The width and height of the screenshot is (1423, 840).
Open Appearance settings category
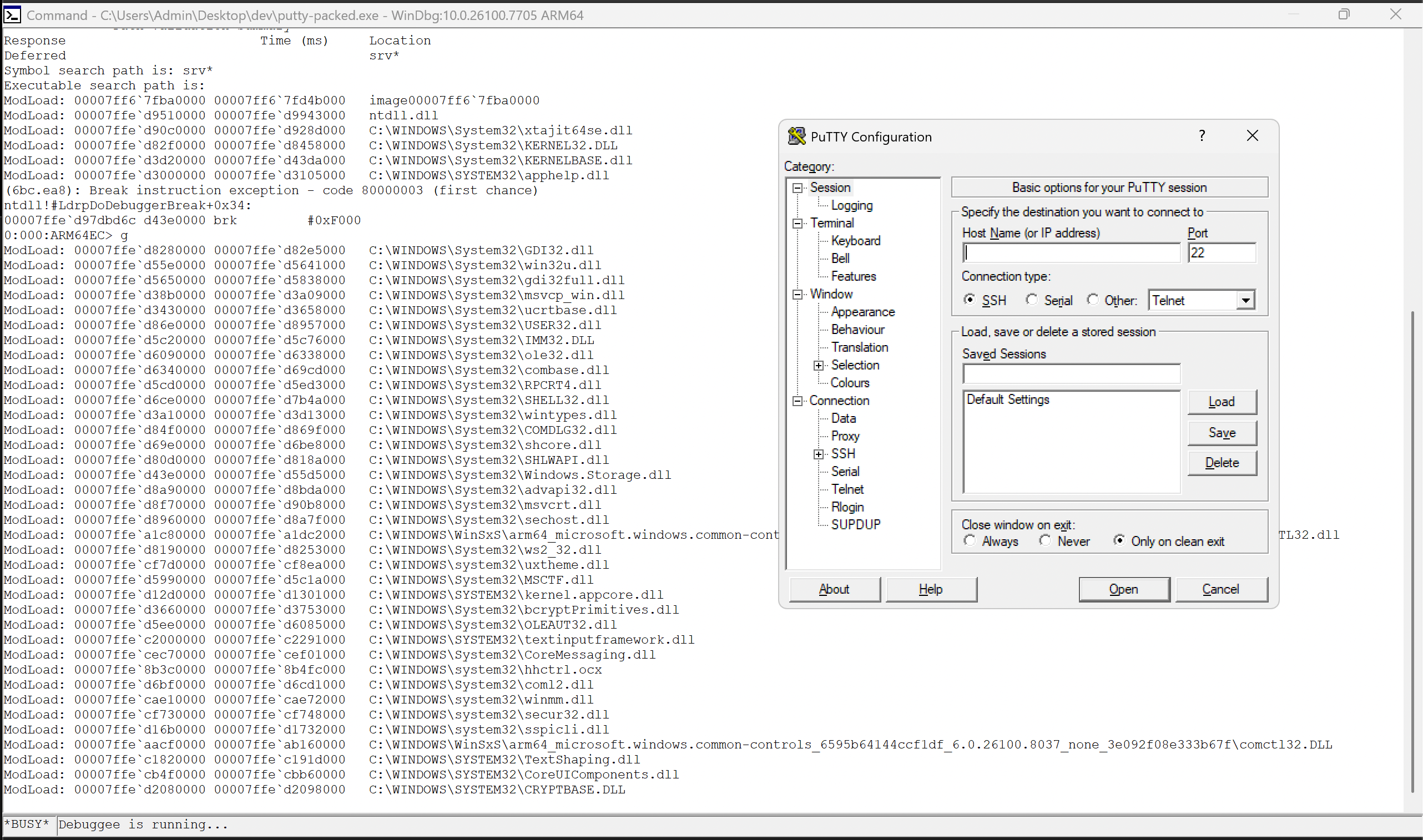coord(862,312)
